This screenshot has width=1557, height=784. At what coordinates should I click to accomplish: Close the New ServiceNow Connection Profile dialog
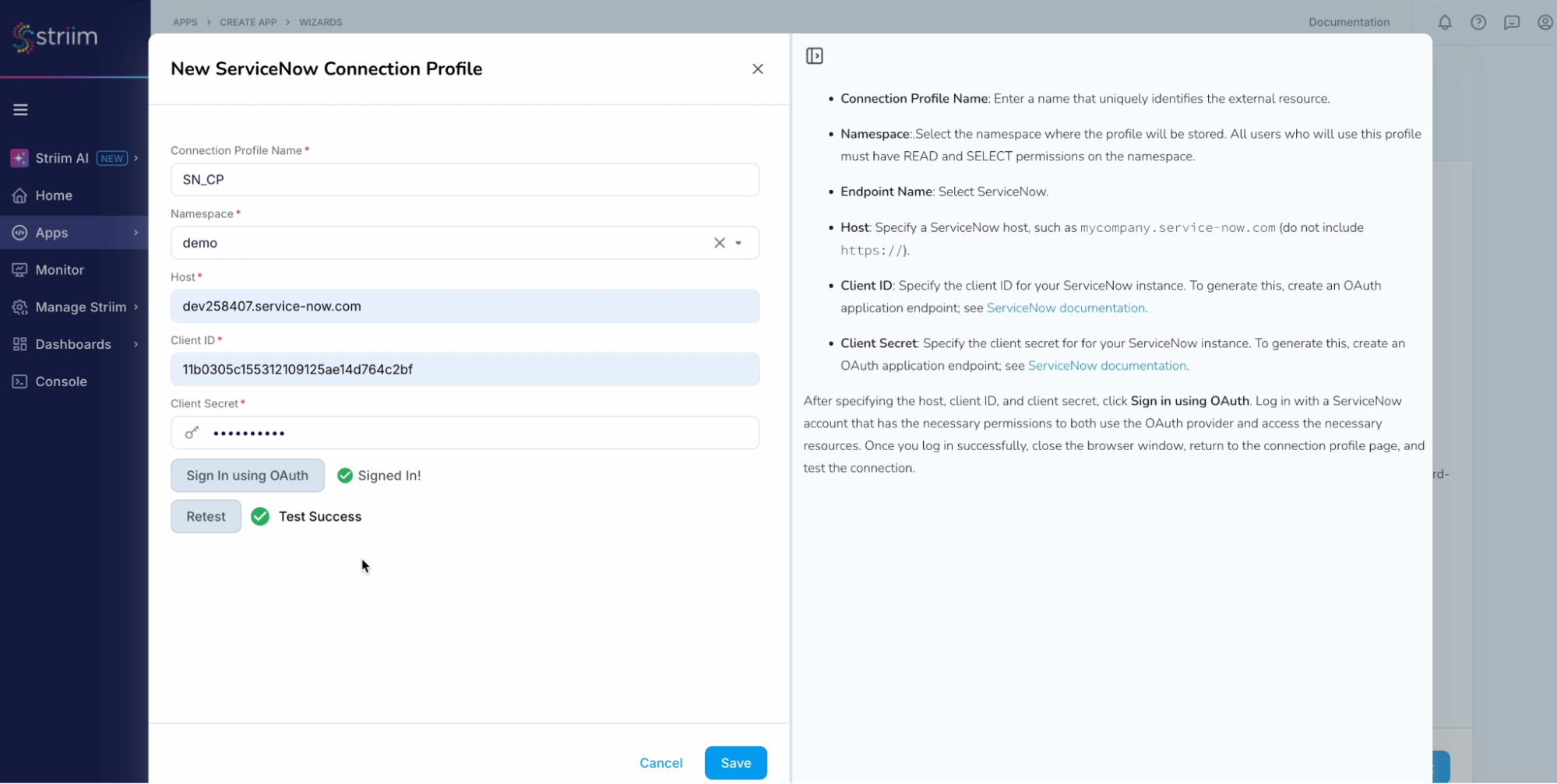coord(758,69)
